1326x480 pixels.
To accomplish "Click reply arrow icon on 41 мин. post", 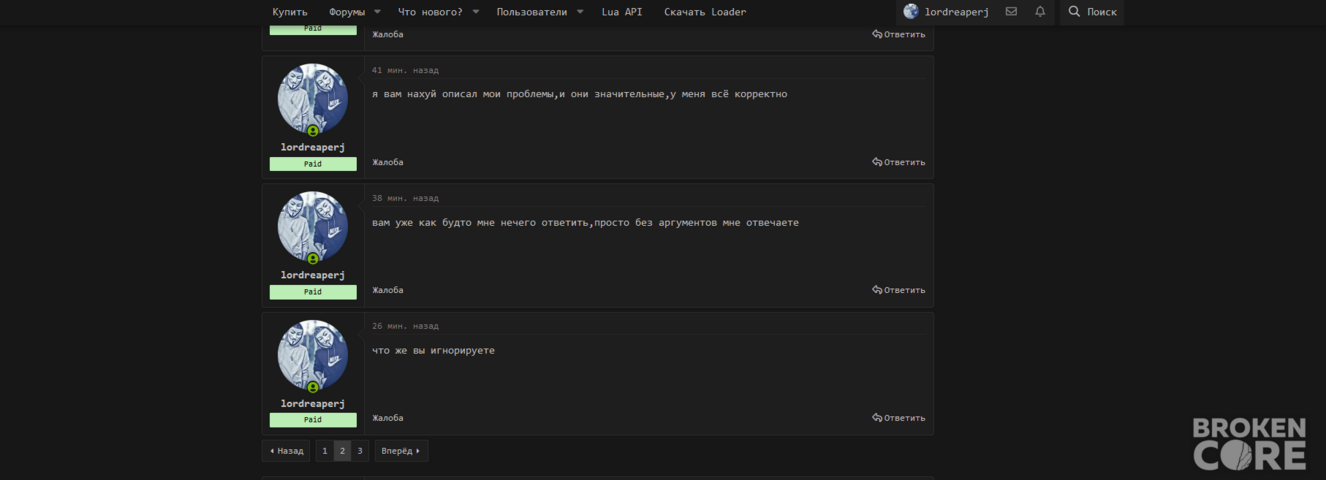I will [877, 162].
